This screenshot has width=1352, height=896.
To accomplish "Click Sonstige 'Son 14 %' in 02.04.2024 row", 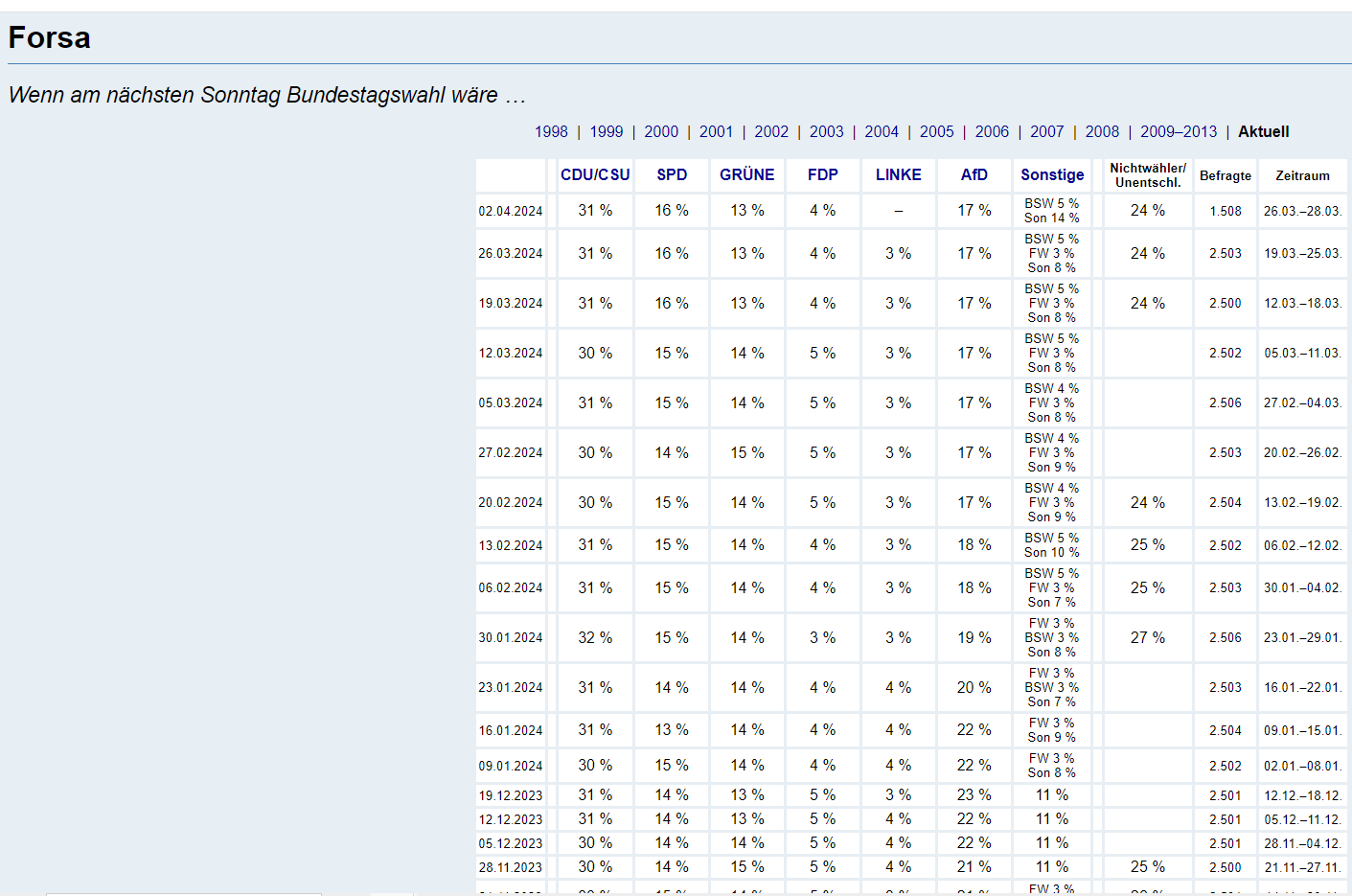I will pos(1052,218).
